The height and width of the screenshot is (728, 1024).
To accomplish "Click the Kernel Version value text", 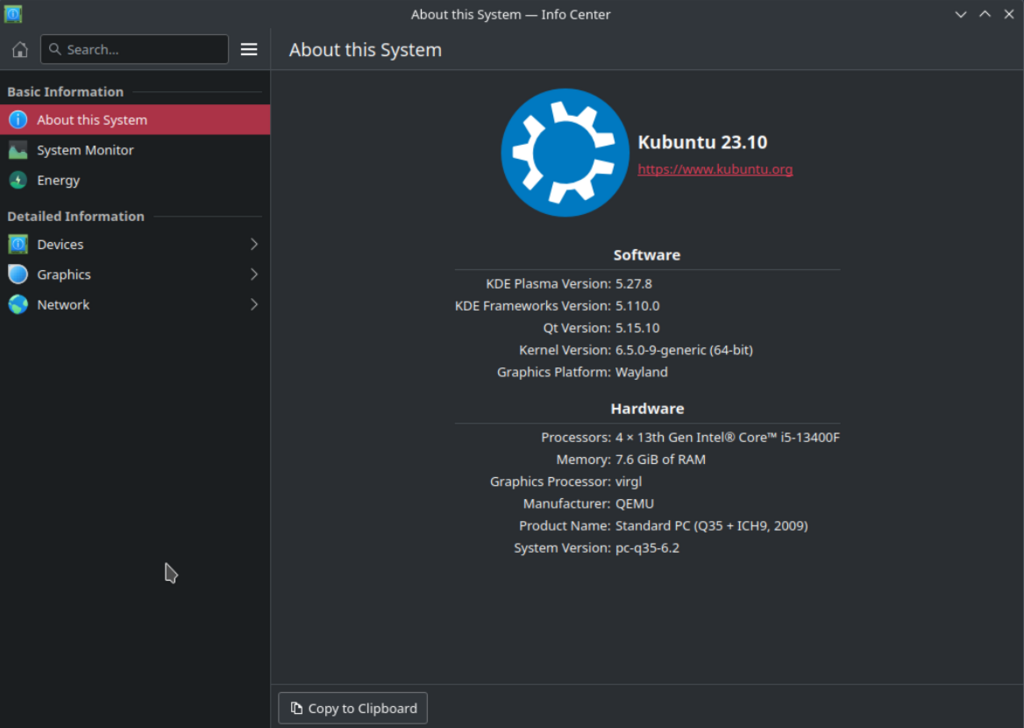I will point(684,350).
